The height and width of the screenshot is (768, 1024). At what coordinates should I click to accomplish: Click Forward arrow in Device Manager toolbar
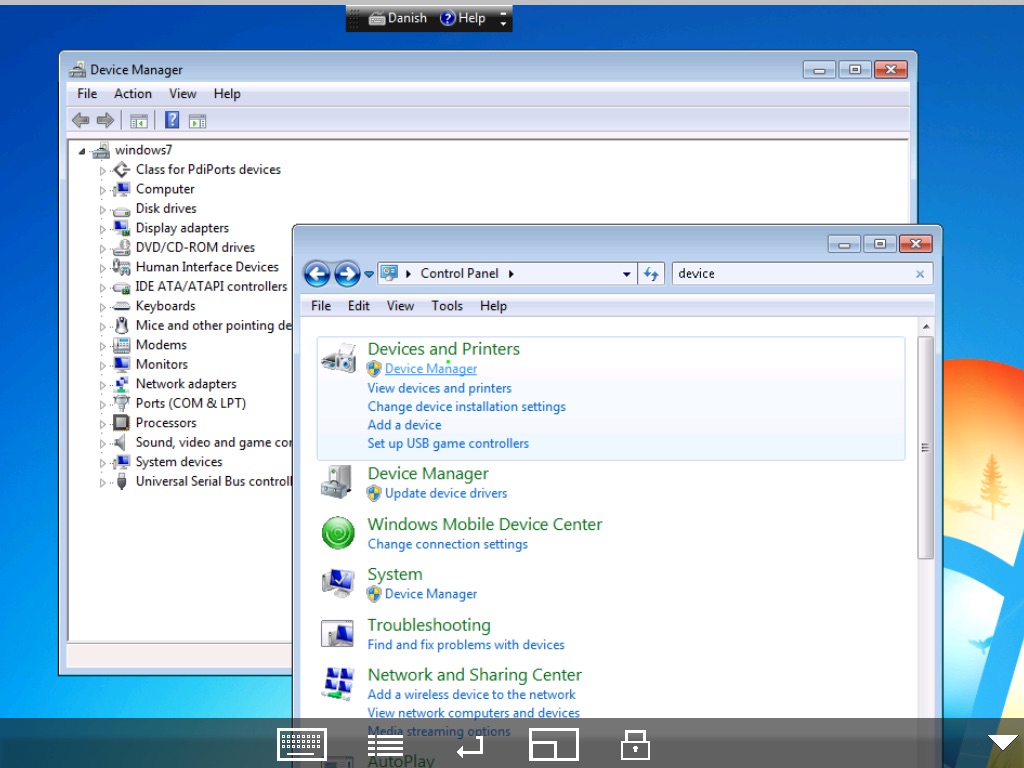(x=105, y=120)
